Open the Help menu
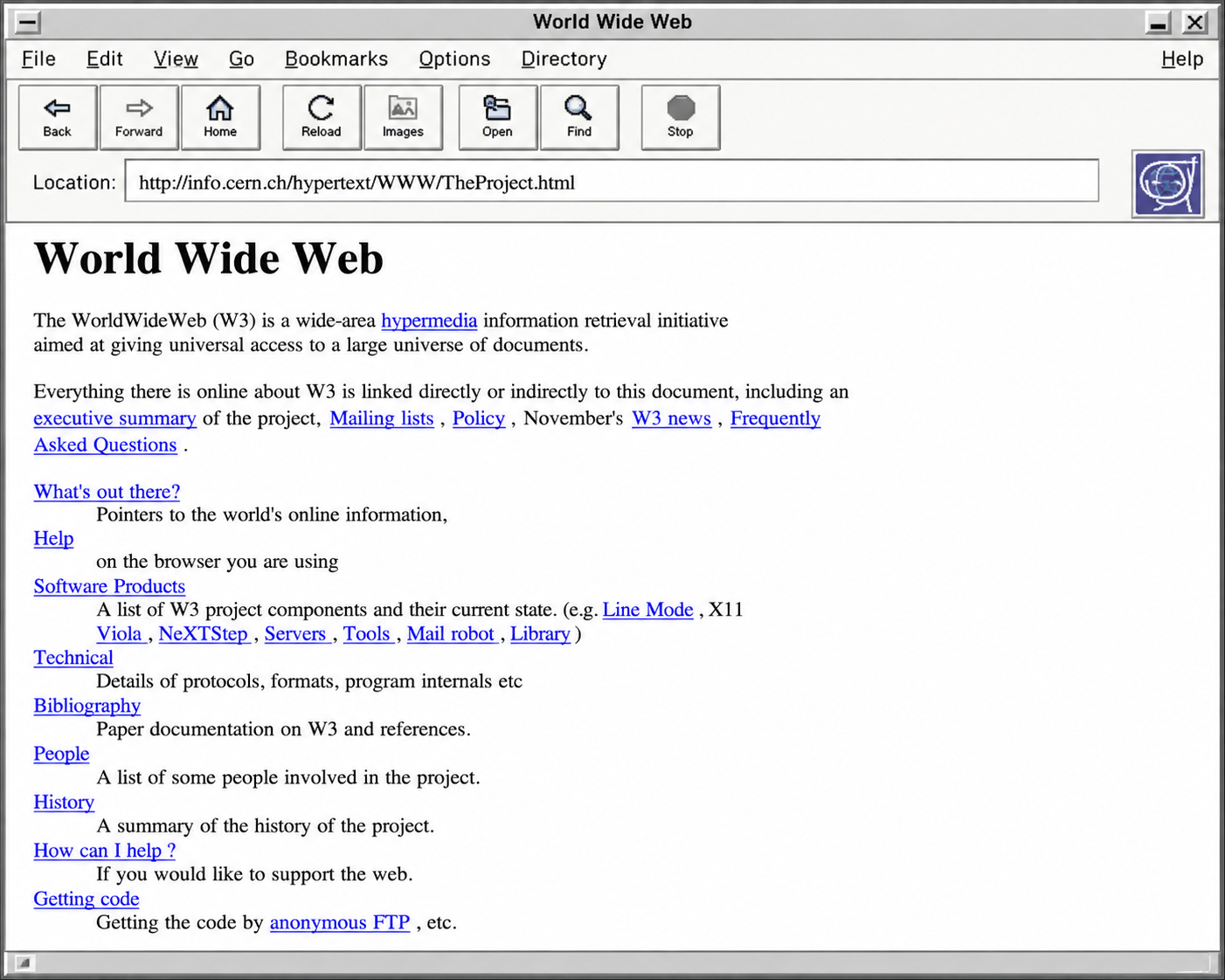 pyautogui.click(x=1182, y=59)
